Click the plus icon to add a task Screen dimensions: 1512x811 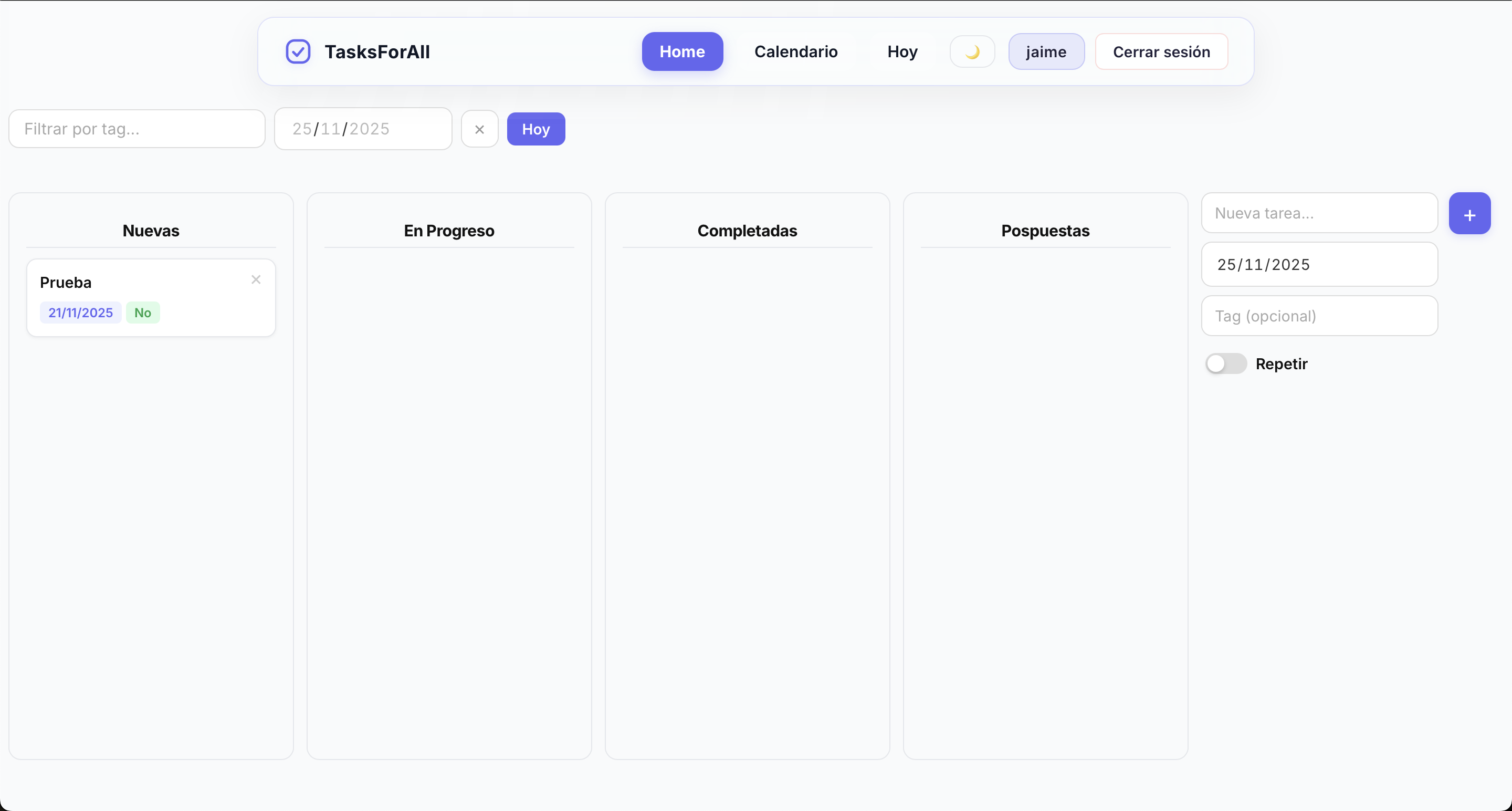coord(1469,213)
